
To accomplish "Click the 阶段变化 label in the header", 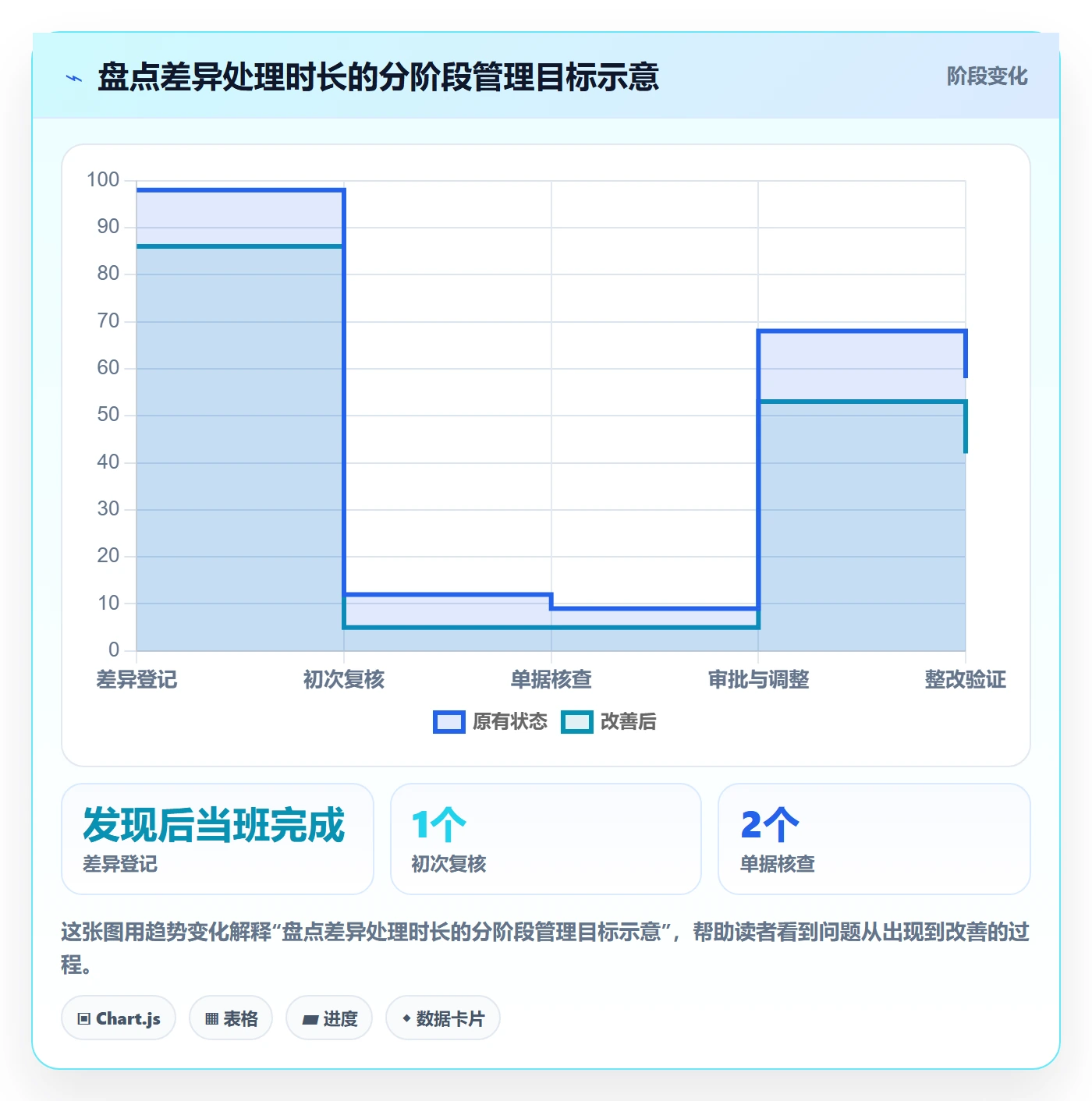I will coord(987,76).
